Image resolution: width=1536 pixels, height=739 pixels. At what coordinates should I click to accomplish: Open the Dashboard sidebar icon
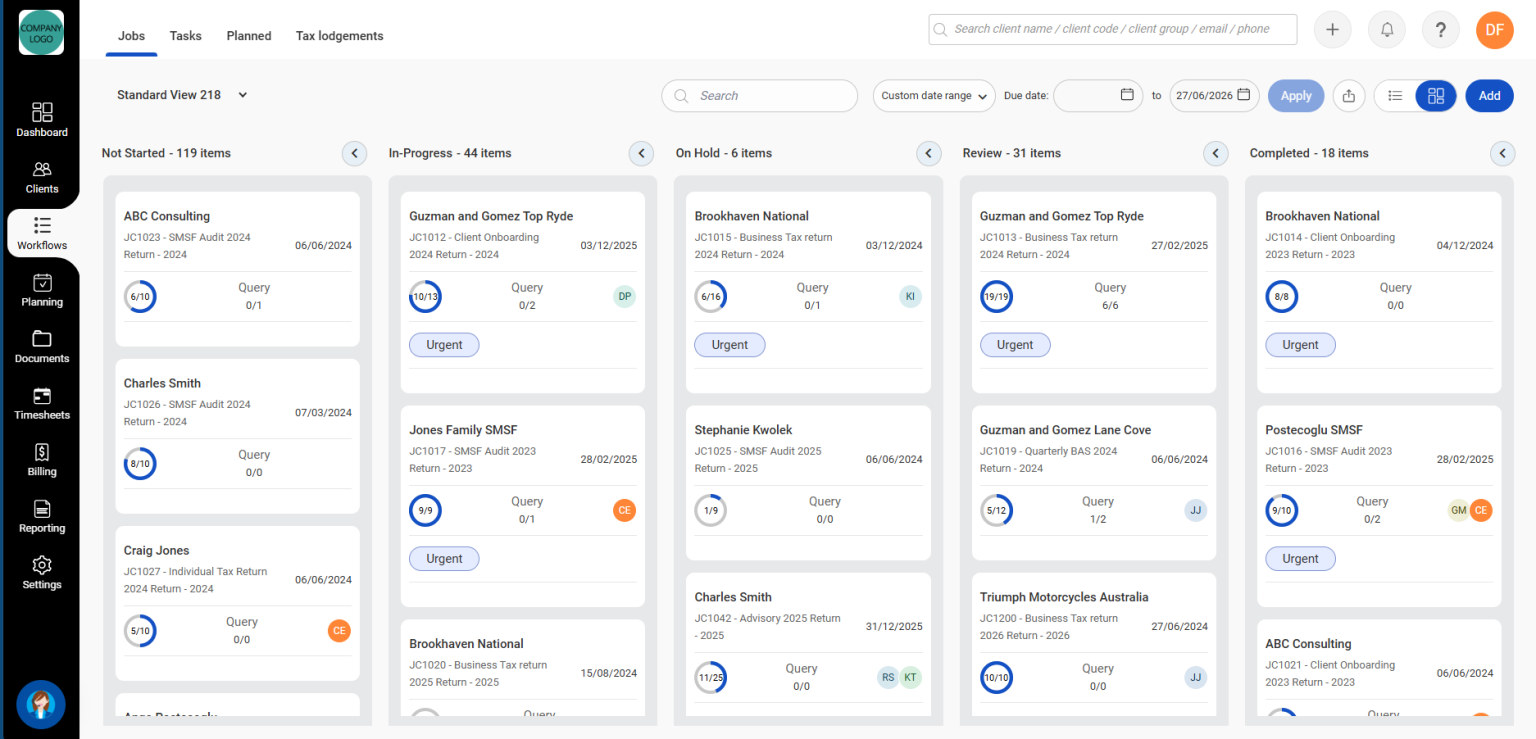click(x=42, y=119)
